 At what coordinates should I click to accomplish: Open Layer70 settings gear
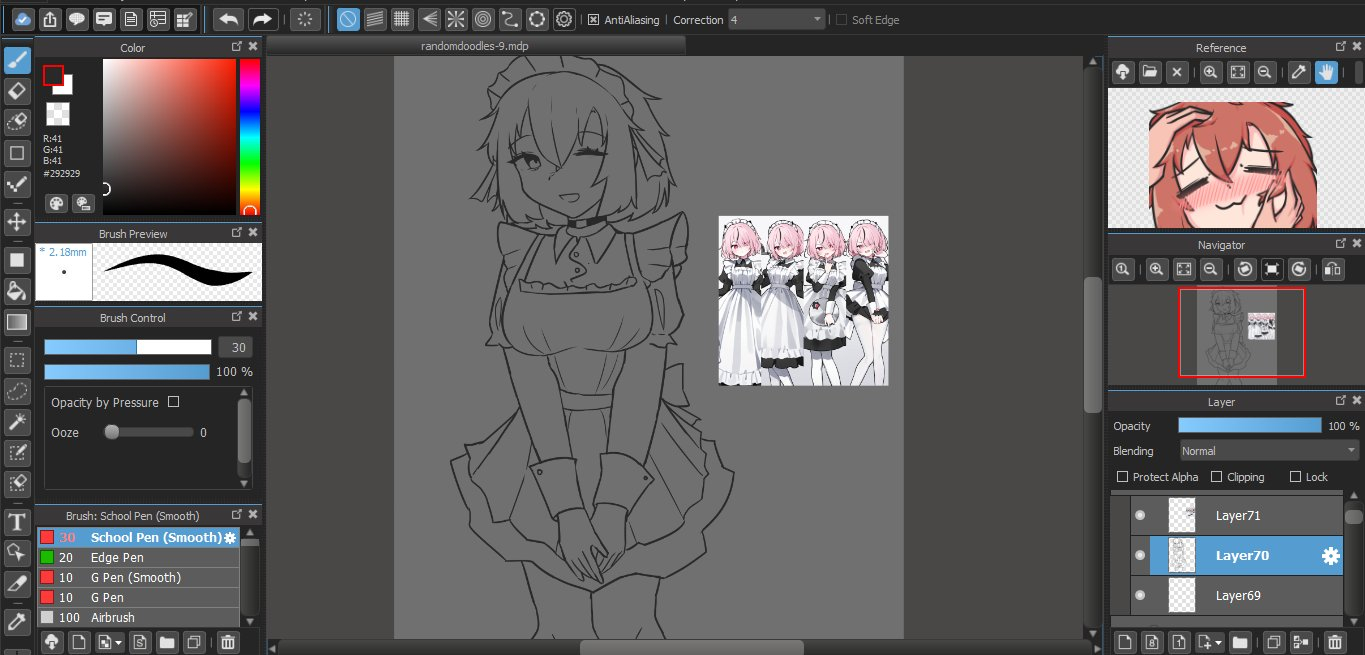point(1330,556)
